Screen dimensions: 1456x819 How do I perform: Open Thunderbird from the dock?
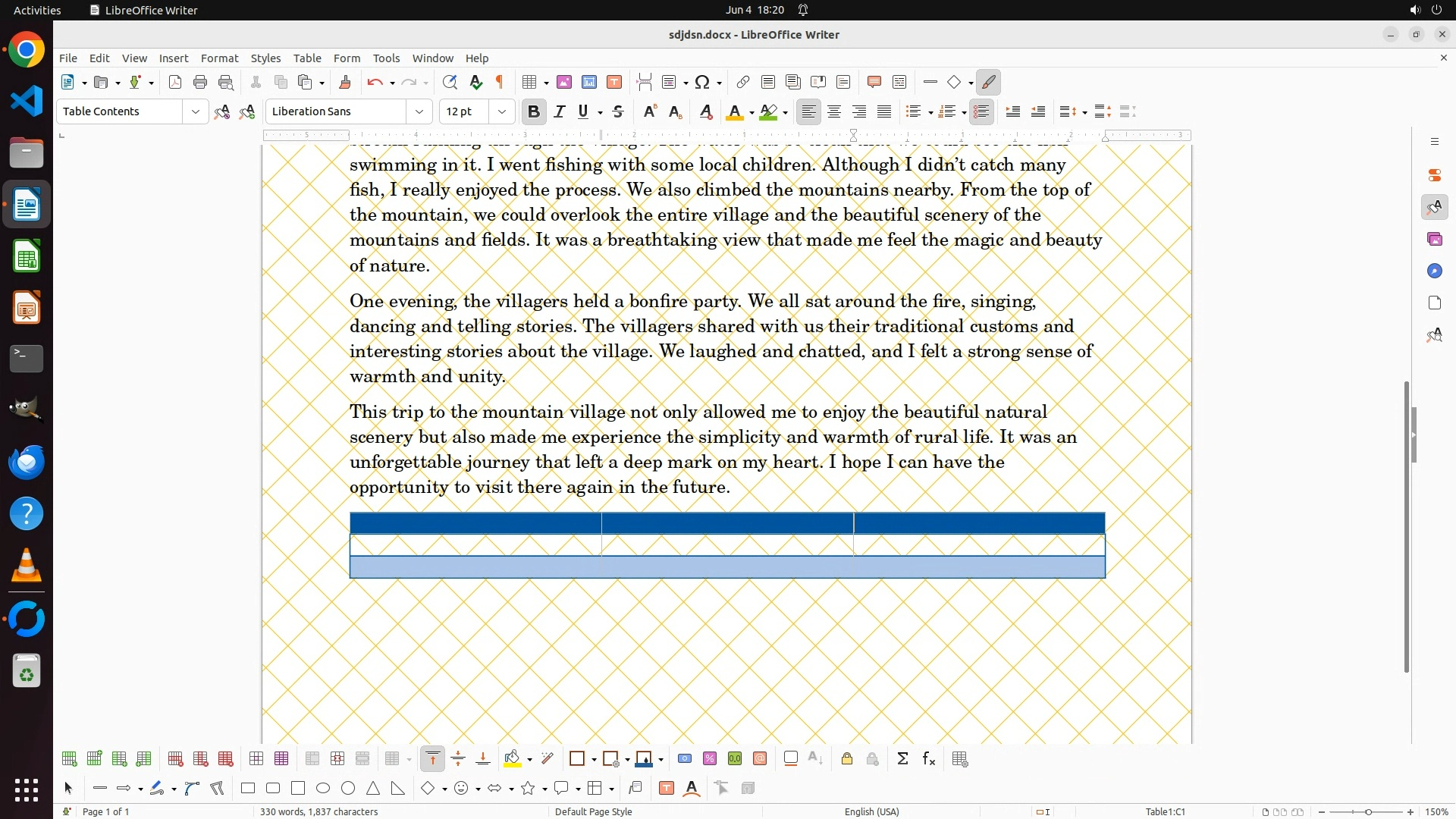[x=27, y=462]
